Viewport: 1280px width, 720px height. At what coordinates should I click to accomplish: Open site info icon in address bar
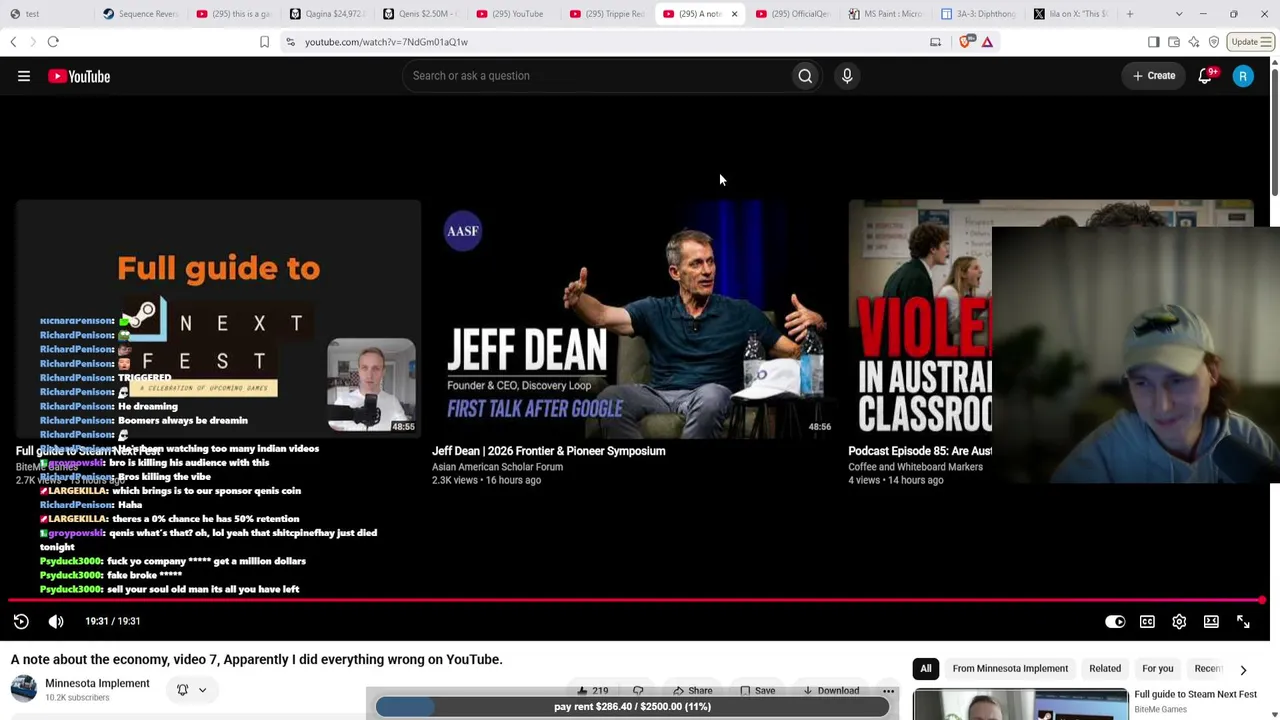click(290, 42)
